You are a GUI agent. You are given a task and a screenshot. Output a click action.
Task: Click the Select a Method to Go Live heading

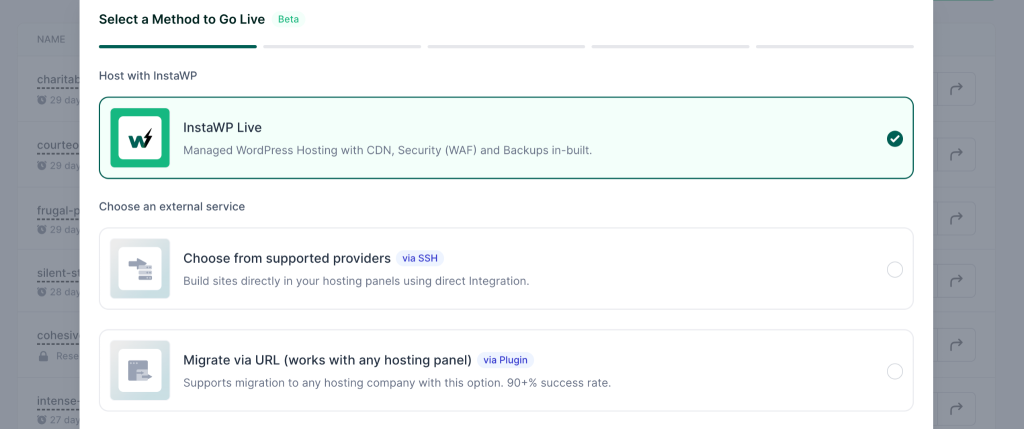coord(182,19)
